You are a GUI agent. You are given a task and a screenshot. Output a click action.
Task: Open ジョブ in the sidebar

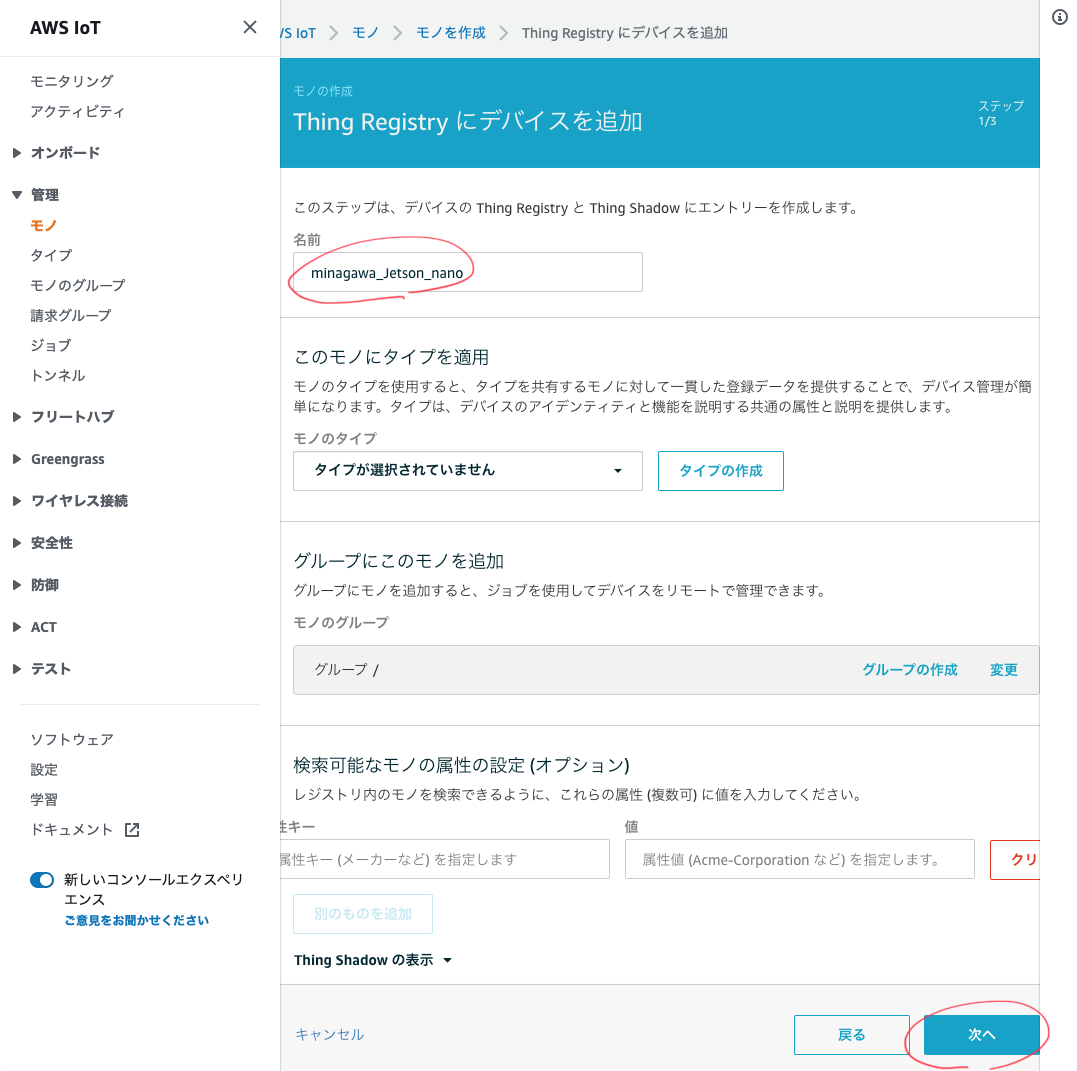coord(51,345)
